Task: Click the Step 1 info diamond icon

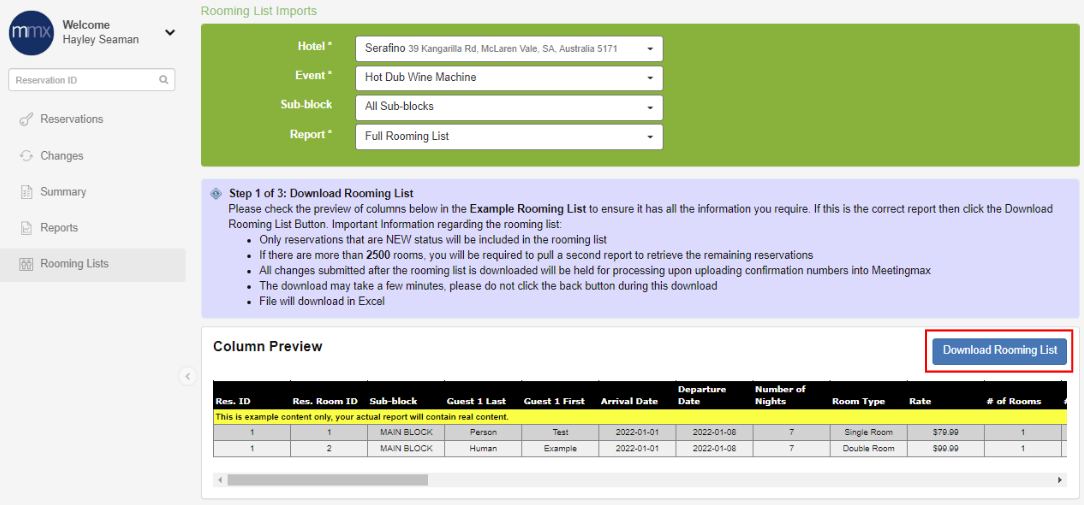Action: pos(216,194)
